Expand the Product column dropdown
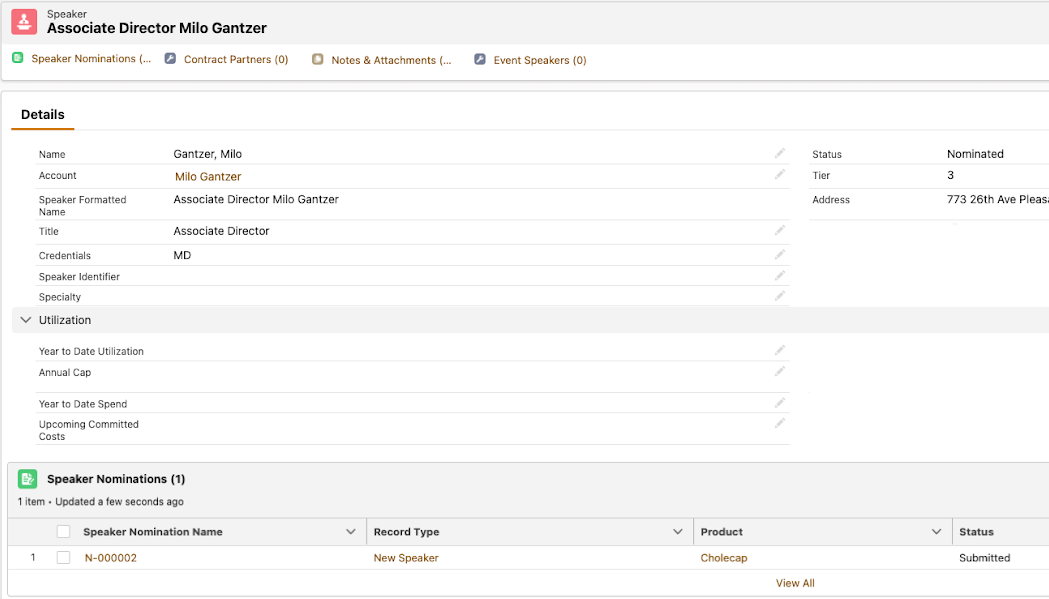 pos(937,532)
